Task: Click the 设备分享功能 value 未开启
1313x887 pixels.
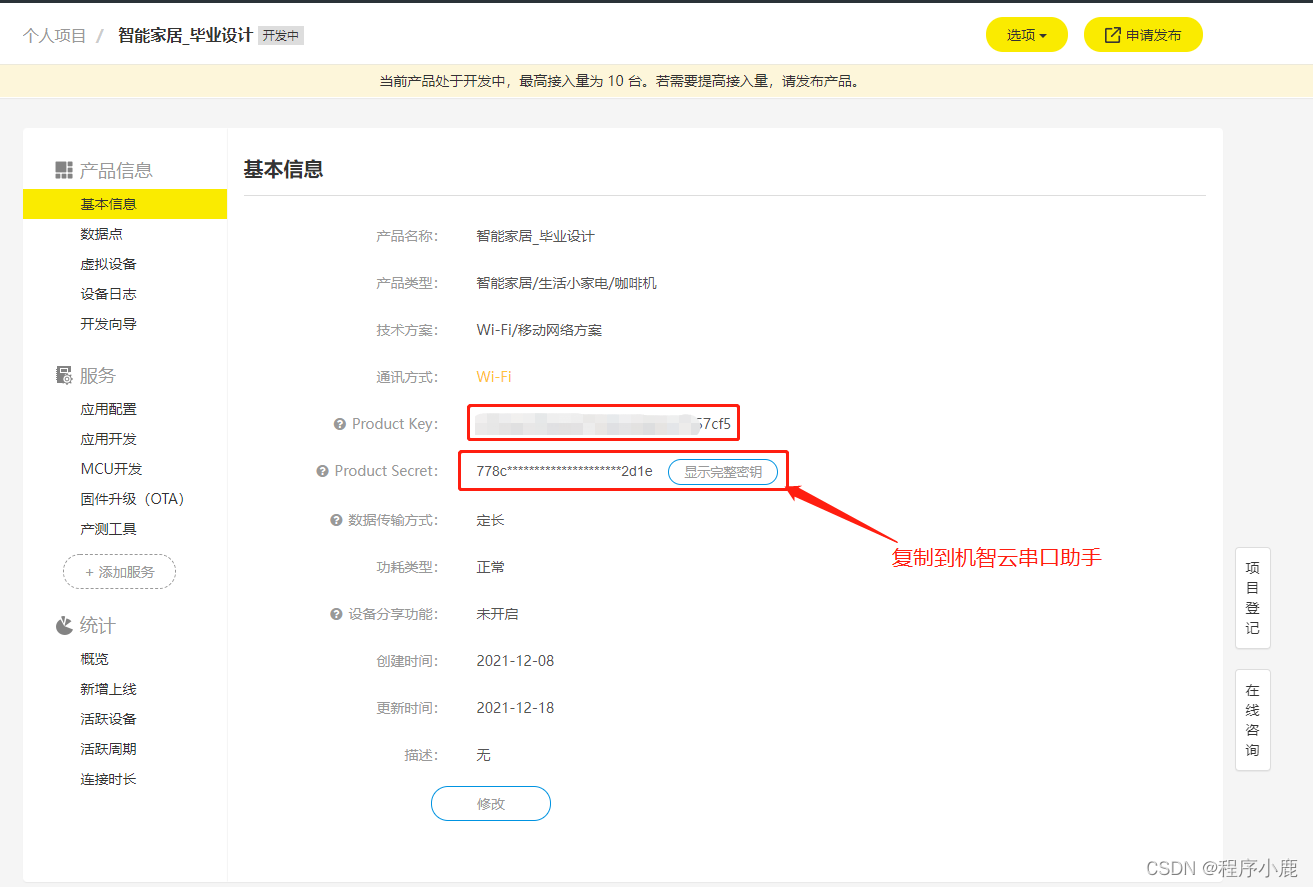Action: [x=497, y=614]
